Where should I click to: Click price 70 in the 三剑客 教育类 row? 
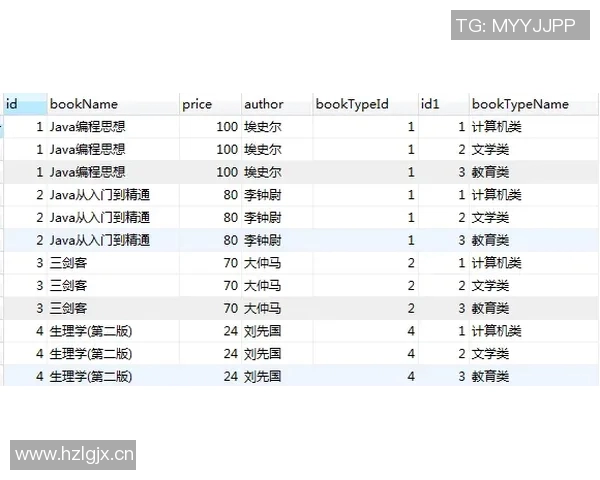(x=230, y=308)
